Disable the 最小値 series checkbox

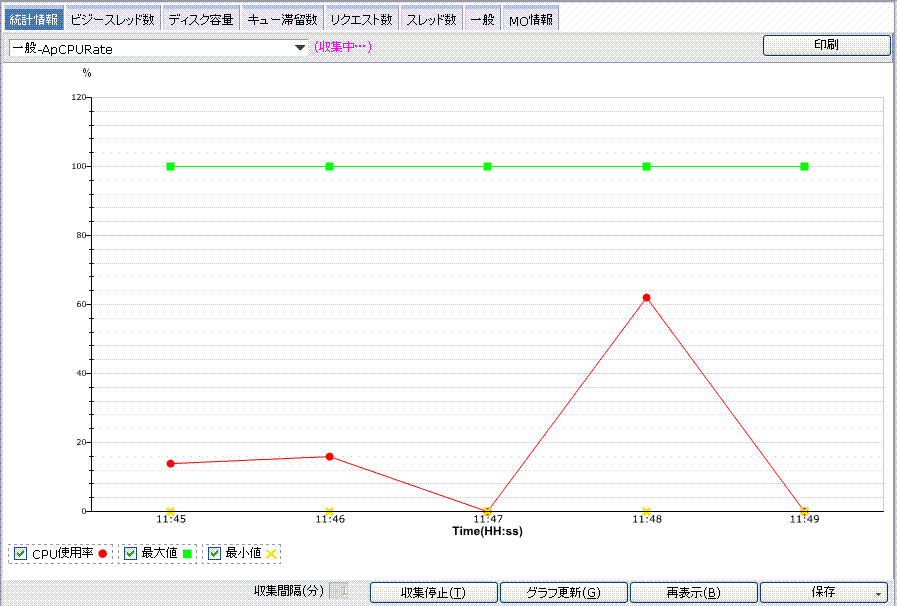pyautogui.click(x=215, y=554)
